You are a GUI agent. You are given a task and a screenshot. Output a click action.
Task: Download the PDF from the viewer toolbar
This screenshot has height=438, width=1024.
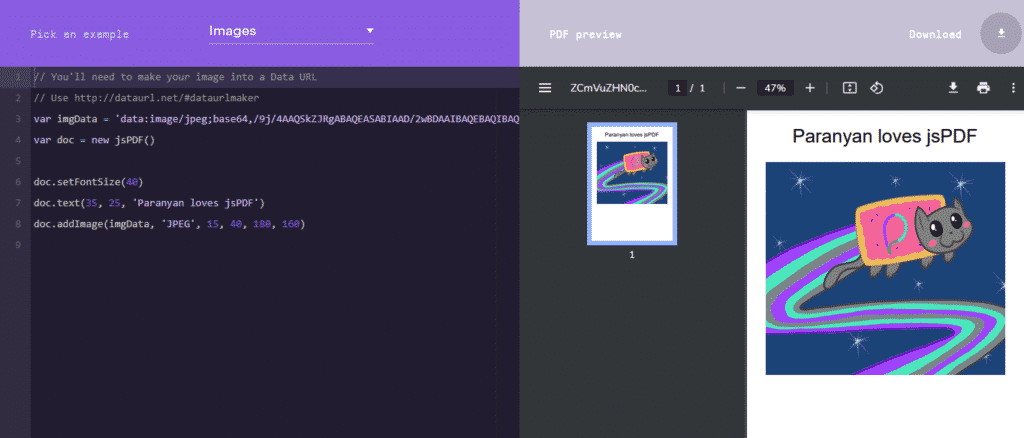(953, 87)
